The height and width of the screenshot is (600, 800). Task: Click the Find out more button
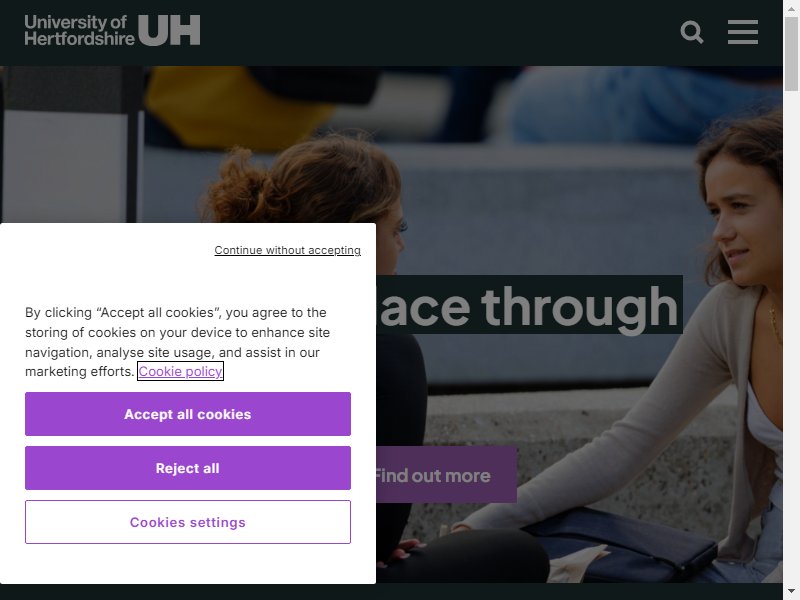446,475
